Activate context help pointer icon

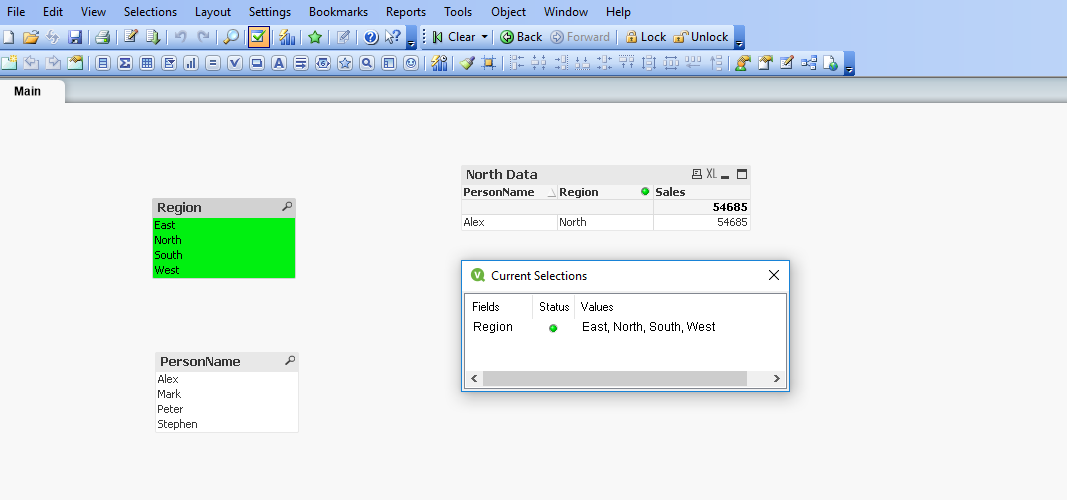[x=393, y=37]
